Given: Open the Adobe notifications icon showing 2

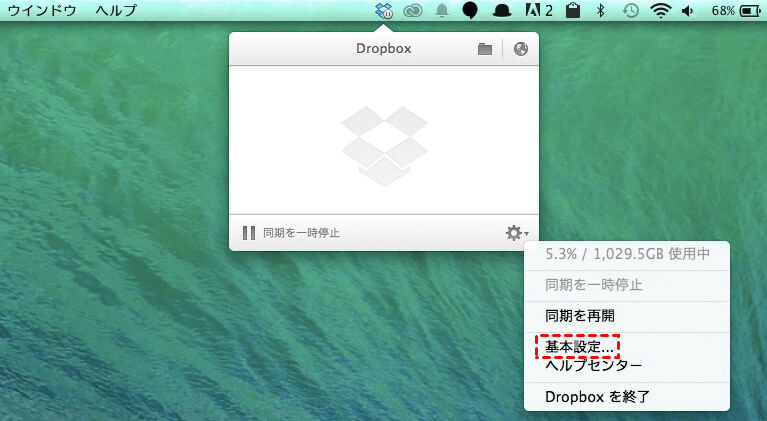Looking at the screenshot, I should click(x=539, y=10).
